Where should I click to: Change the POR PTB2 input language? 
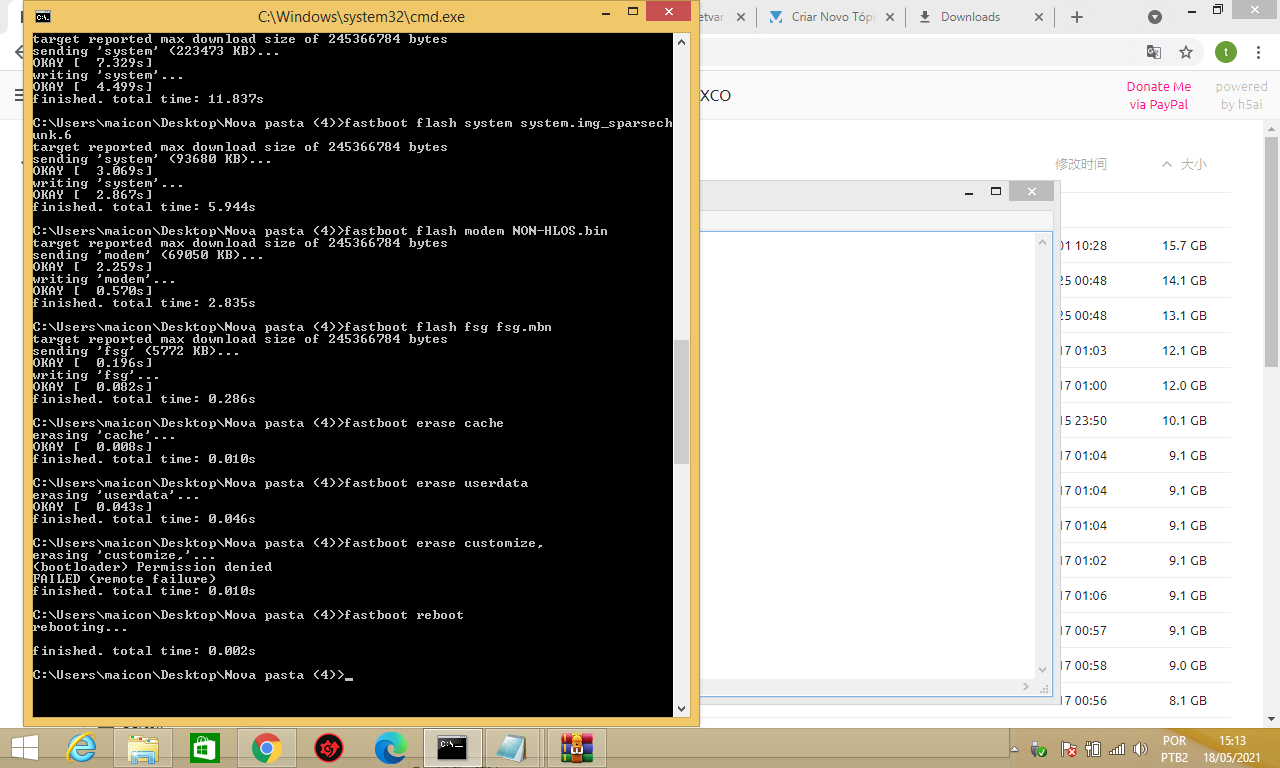1174,749
